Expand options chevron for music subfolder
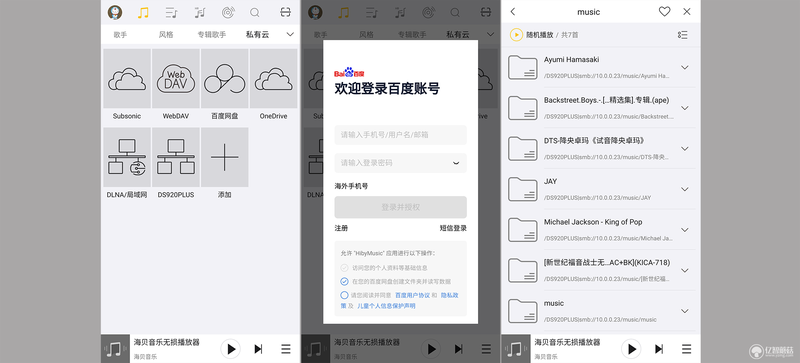This screenshot has height=363, width=800. (685, 311)
